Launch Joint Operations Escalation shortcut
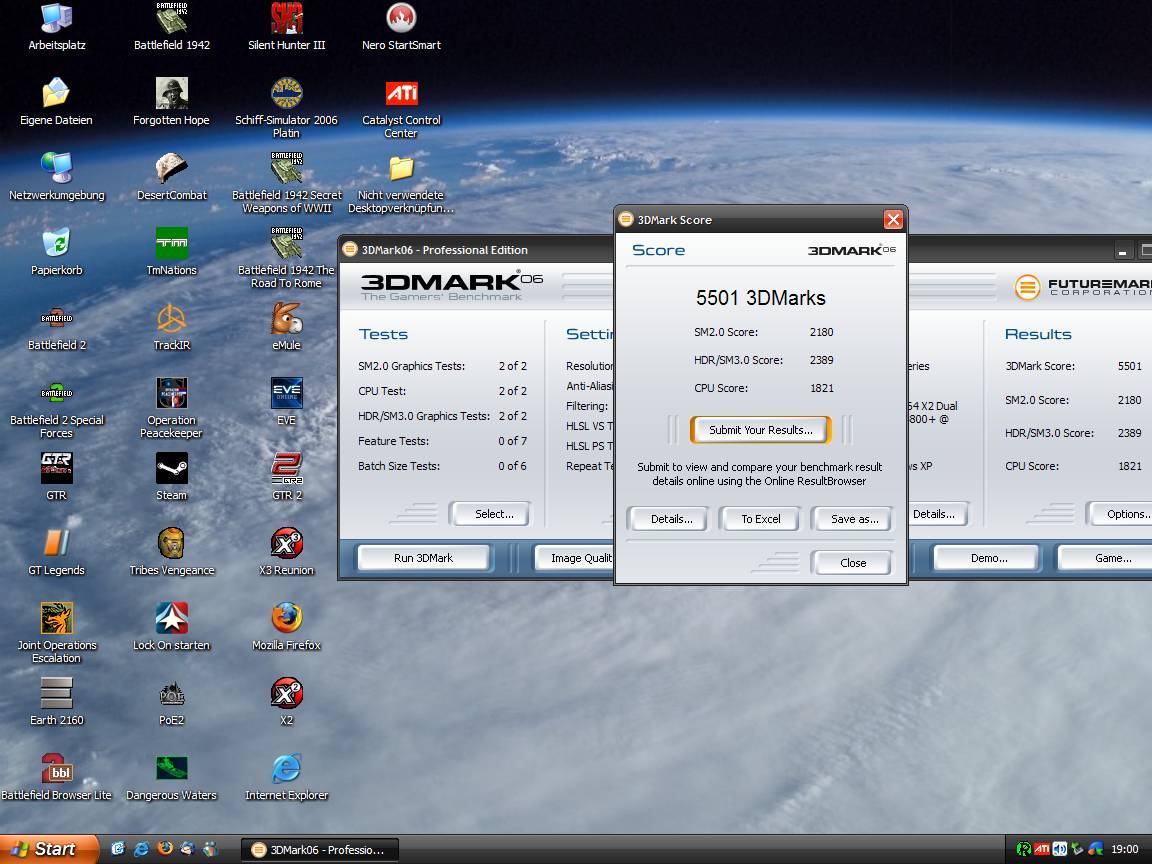This screenshot has width=1152, height=864. tap(57, 633)
